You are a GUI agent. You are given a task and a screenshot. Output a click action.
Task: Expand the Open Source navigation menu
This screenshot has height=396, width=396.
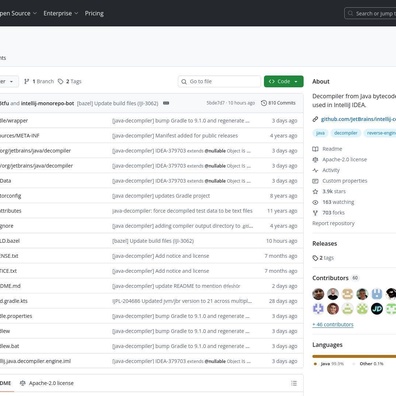18,13
